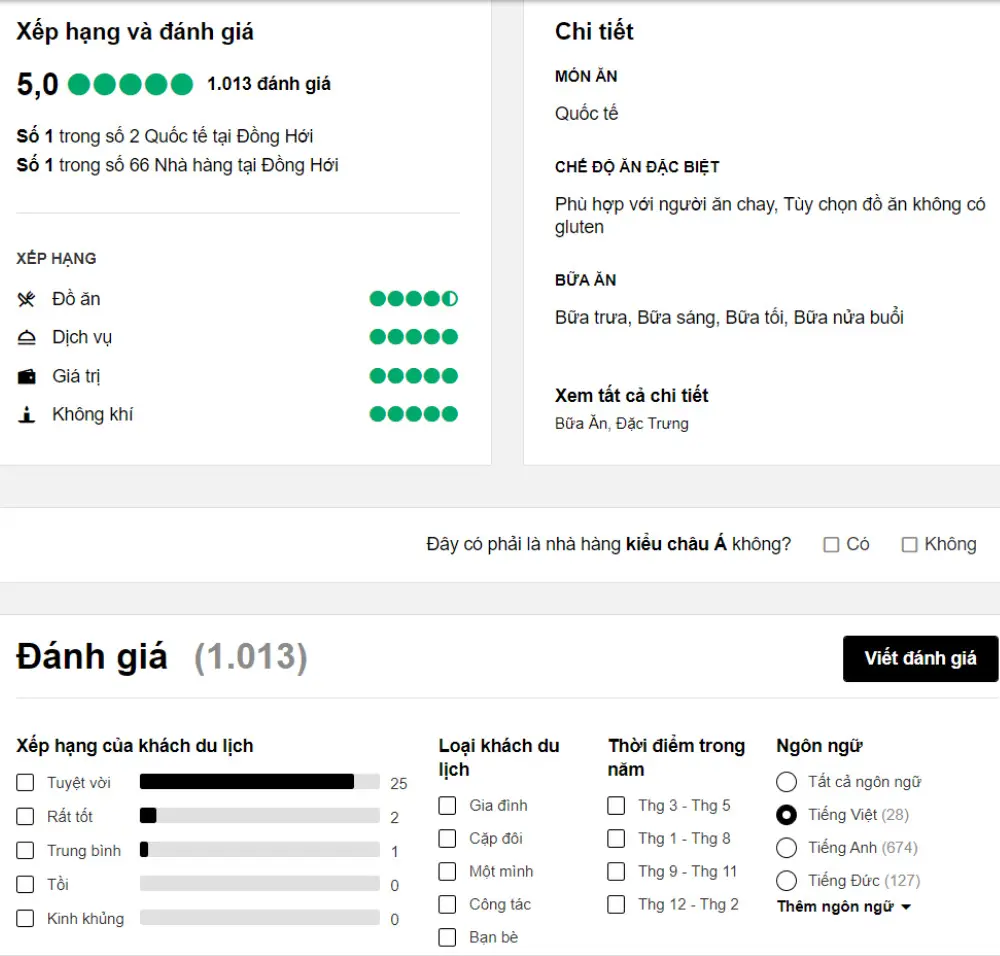Check the Tồi rating filter

25,885
